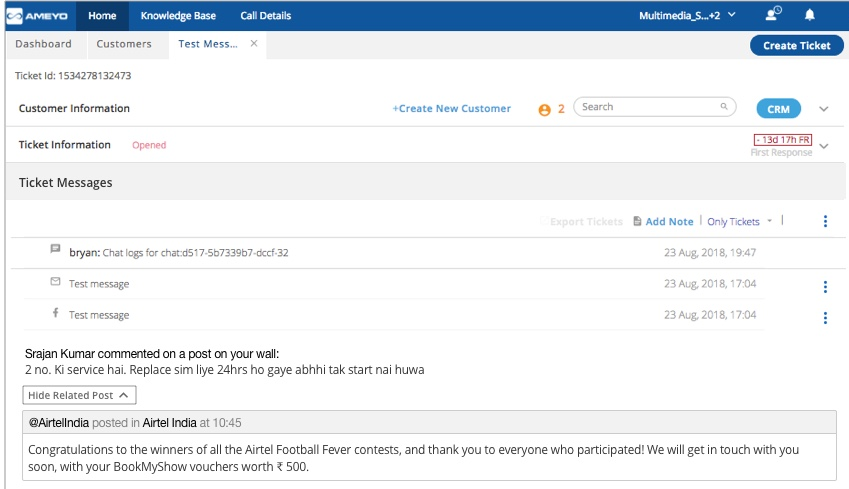Click the Create Ticket button
This screenshot has height=489, width=849.
pyautogui.click(x=796, y=45)
